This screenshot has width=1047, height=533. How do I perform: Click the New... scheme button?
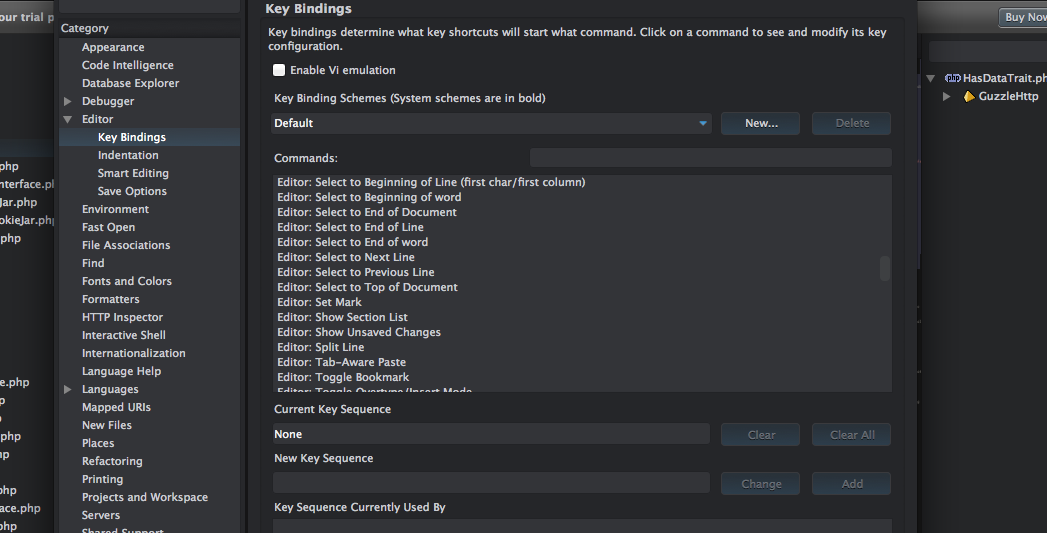click(761, 123)
